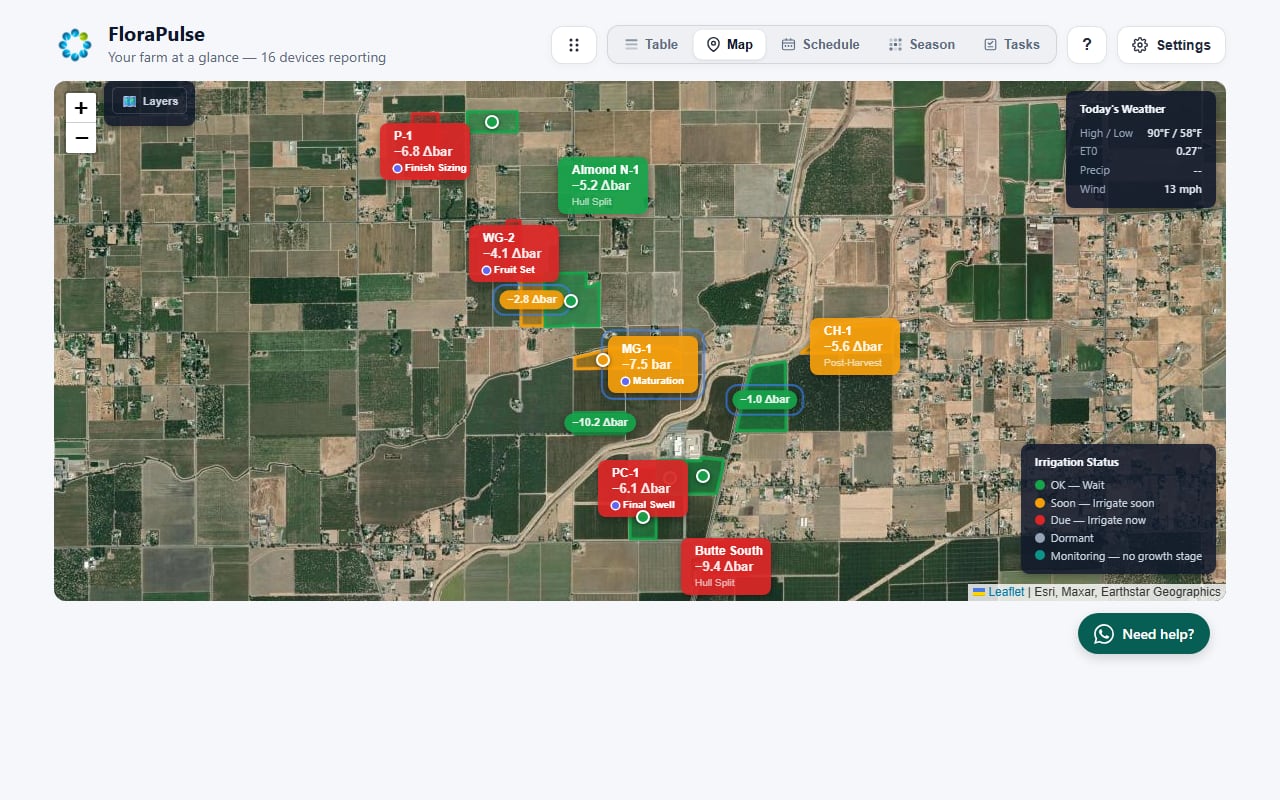Click the Final Swell stage dot on PC-1

tap(616, 505)
